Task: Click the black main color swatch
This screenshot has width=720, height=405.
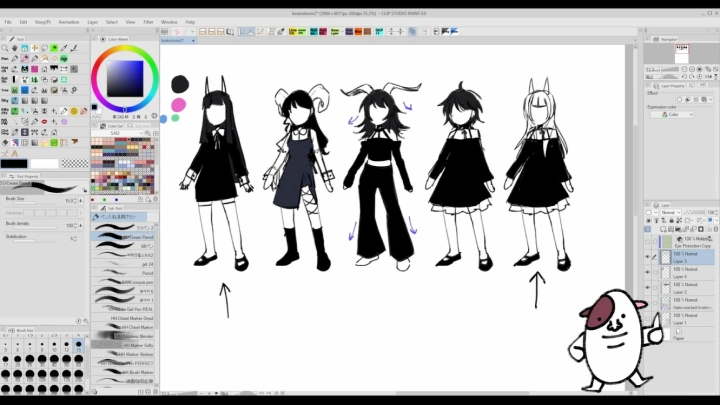Action: (14, 164)
